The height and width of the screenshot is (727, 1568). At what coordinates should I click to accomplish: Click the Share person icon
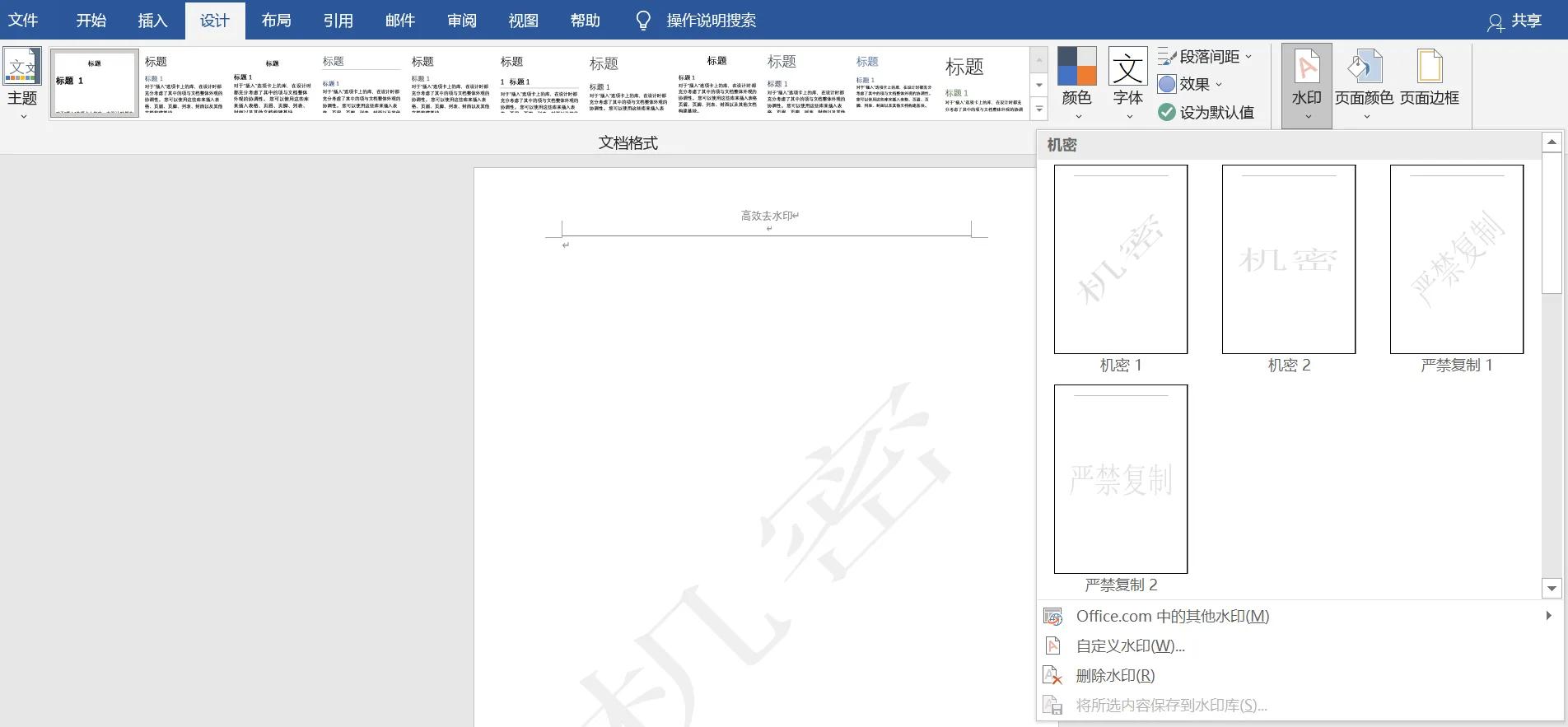1496,22
